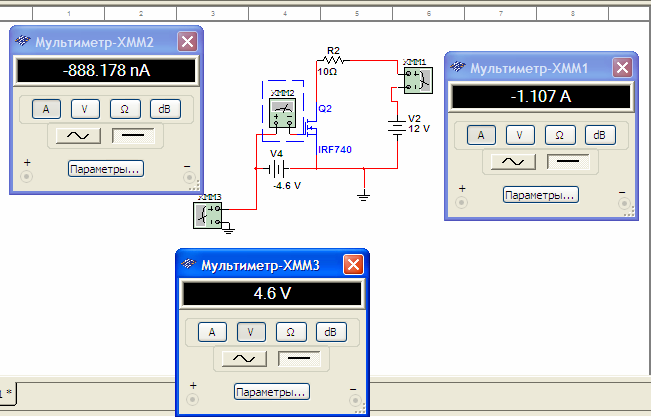
Task: Open Параметры settings in Multimeter-XMM1
Action: [541, 195]
